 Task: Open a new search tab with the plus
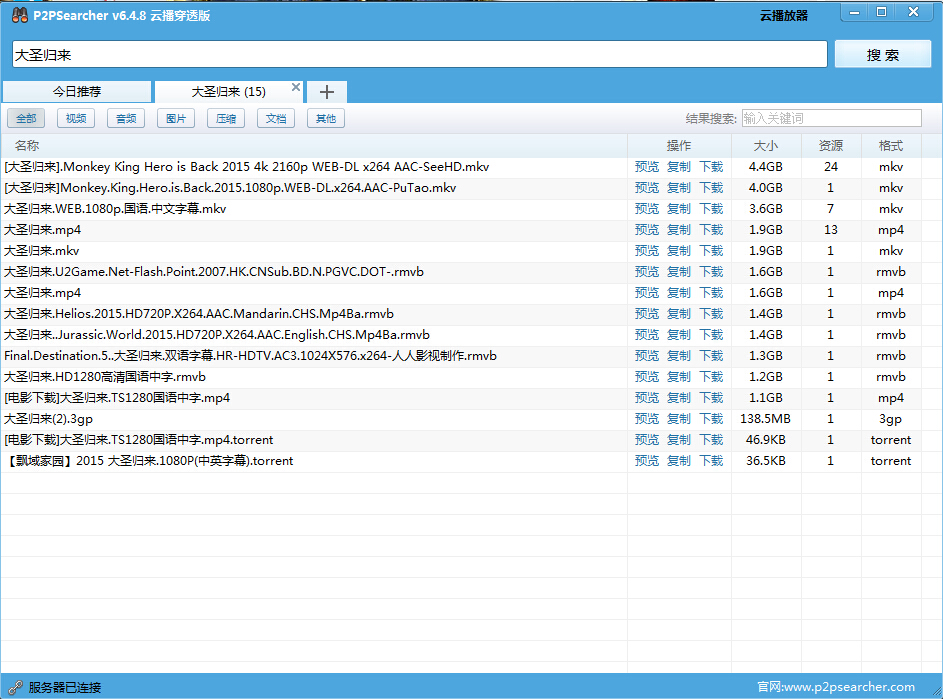tap(326, 90)
